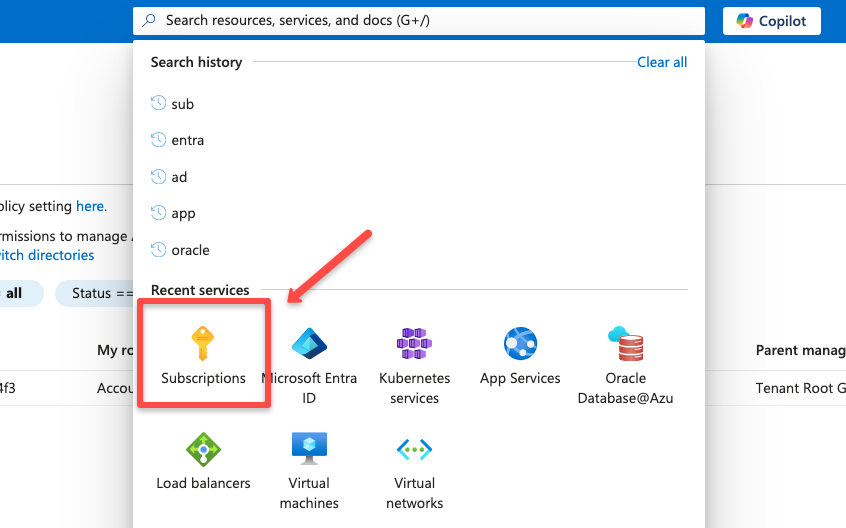This screenshot has height=528, width=846.
Task: Click the Subscriptions label text
Action: tap(203, 378)
